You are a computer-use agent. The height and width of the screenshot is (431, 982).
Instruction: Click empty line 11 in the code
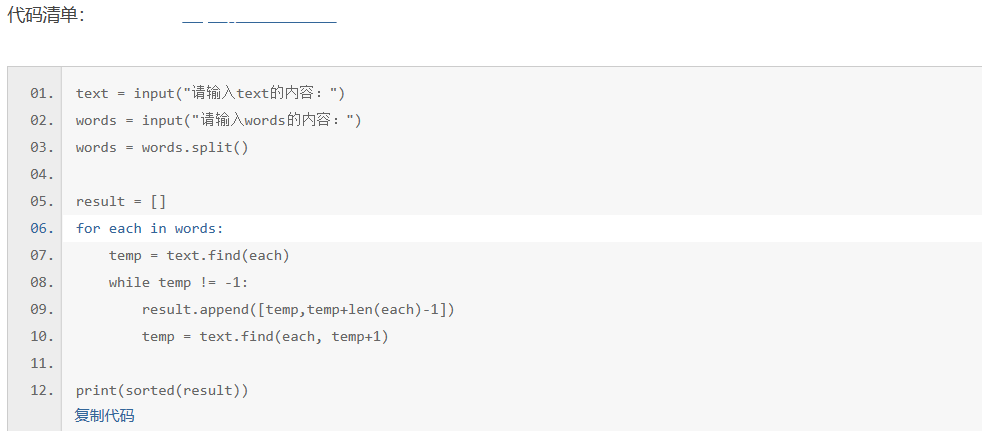[300, 363]
